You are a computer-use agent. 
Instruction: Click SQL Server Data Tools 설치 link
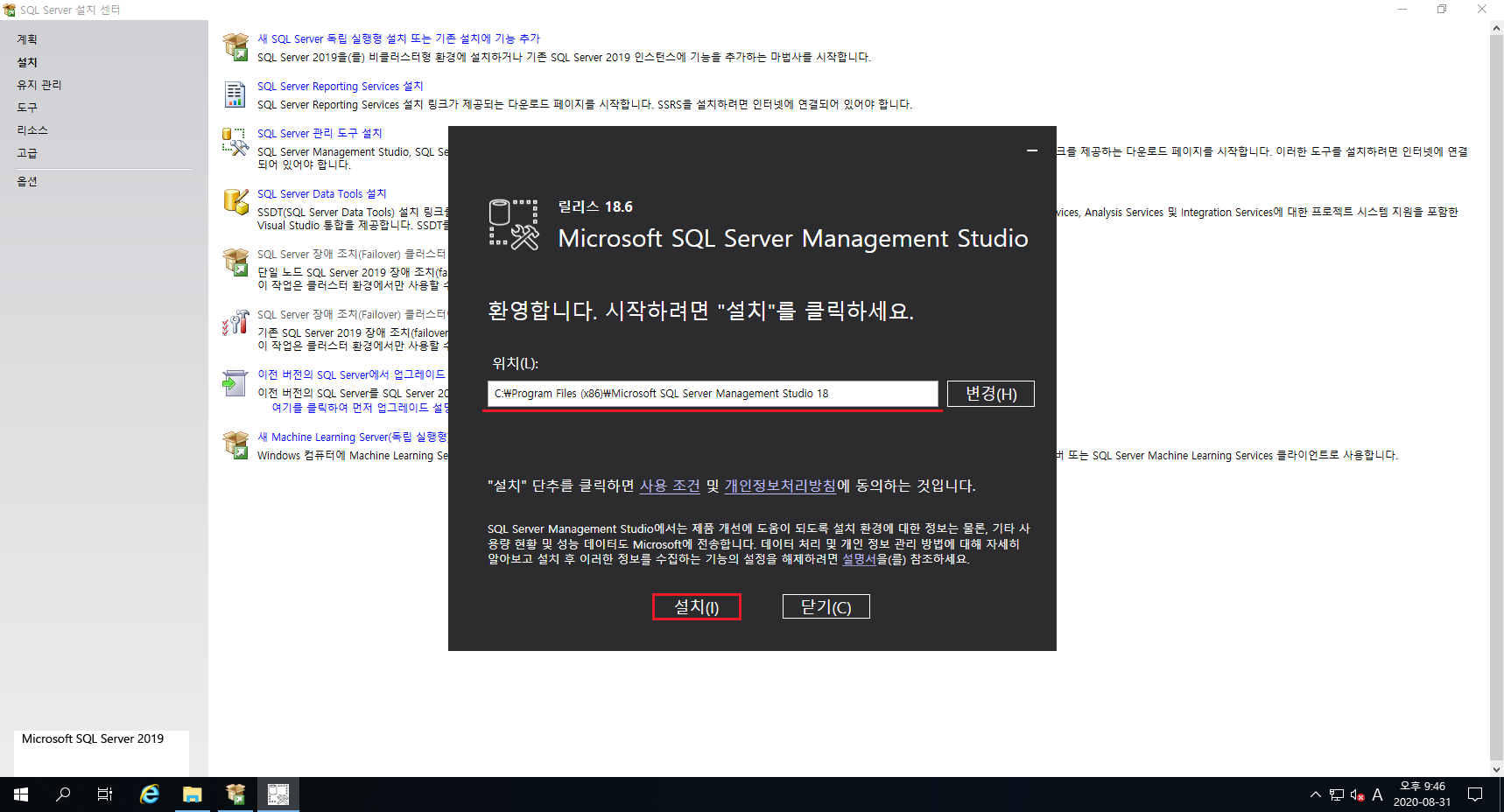coord(321,193)
